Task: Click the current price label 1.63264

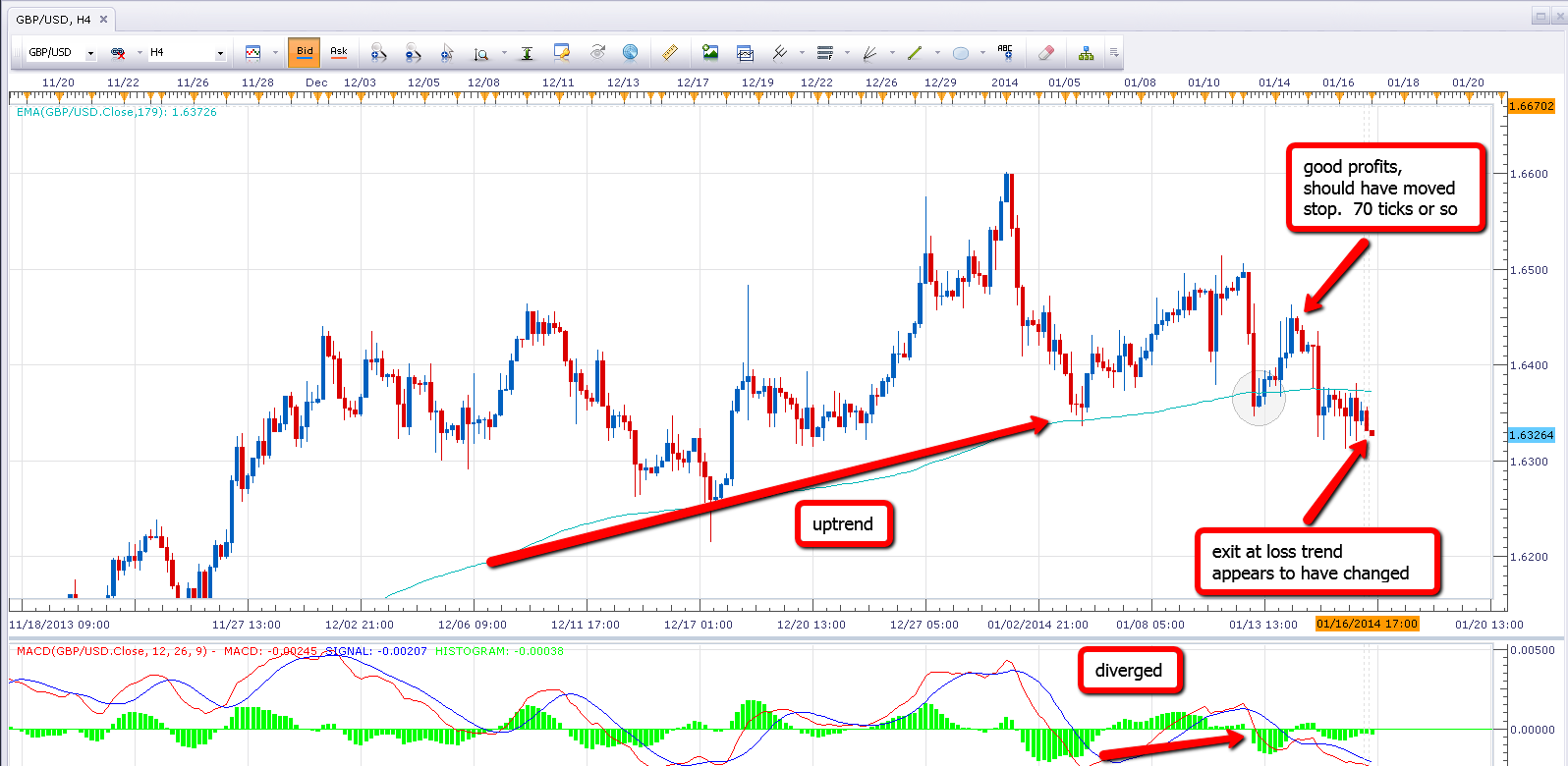Action: (x=1532, y=435)
